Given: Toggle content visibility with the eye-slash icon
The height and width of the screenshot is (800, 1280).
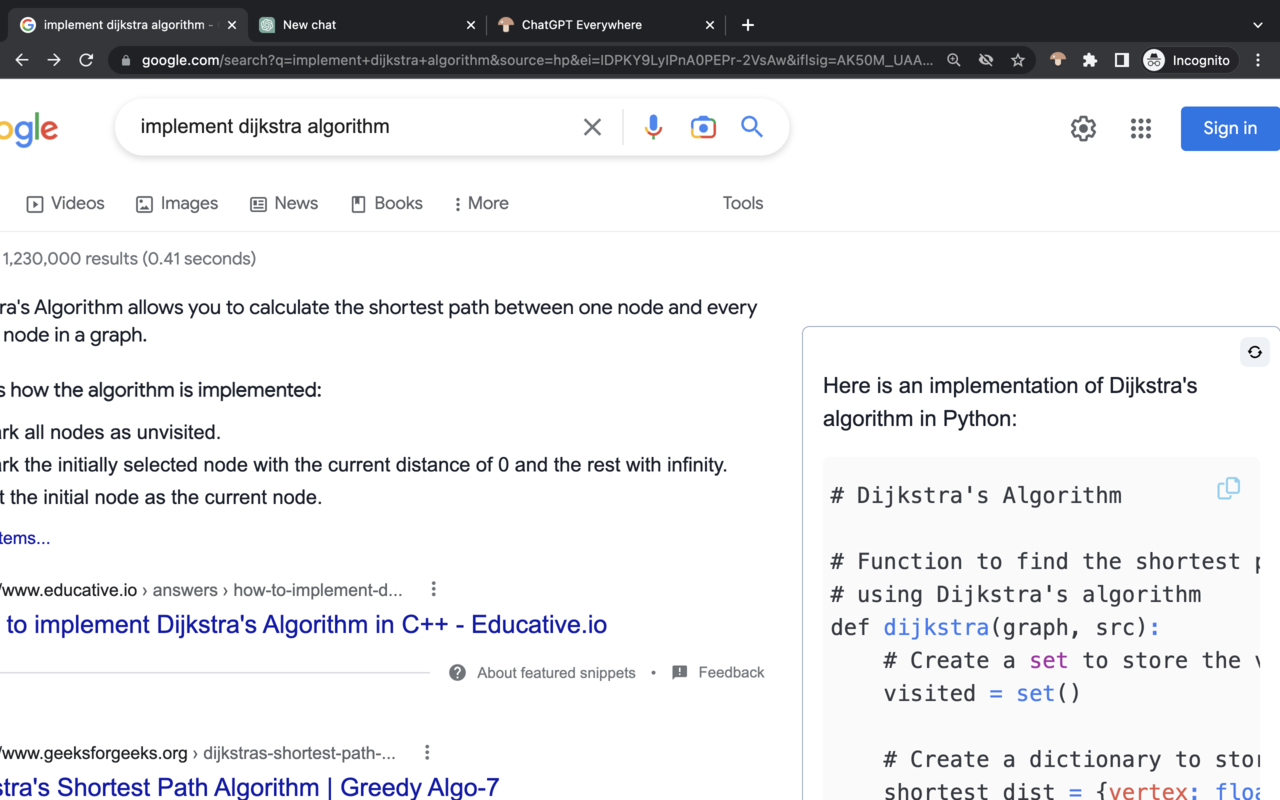Looking at the screenshot, I should click(x=985, y=60).
